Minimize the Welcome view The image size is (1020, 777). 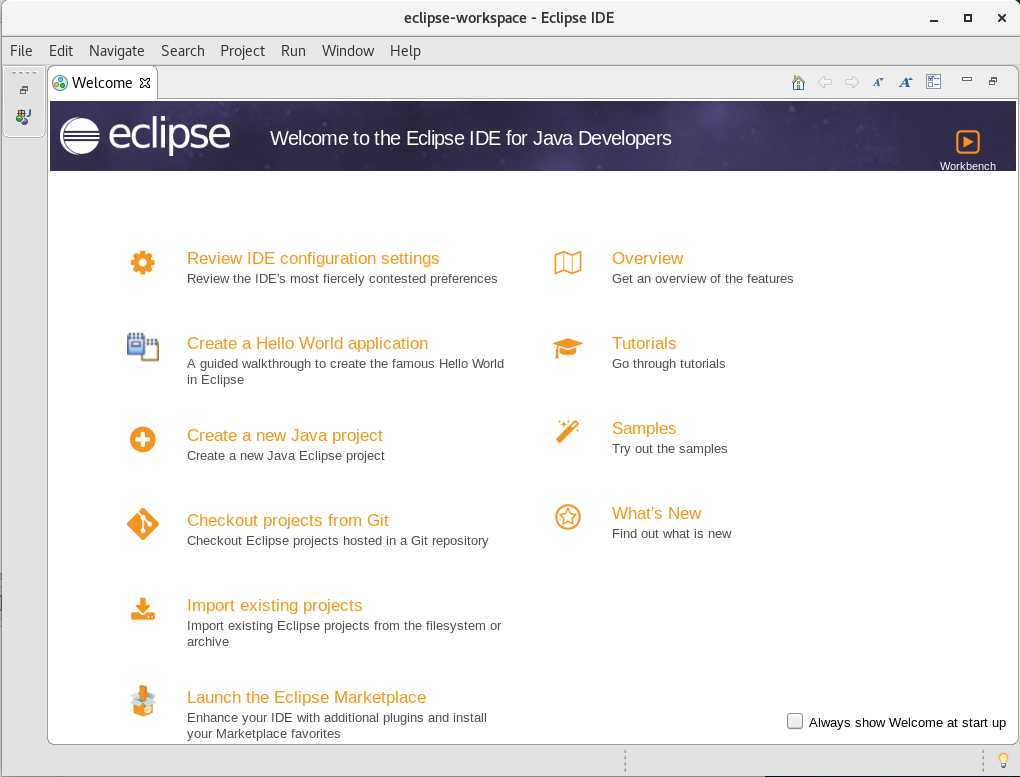[x=967, y=79]
